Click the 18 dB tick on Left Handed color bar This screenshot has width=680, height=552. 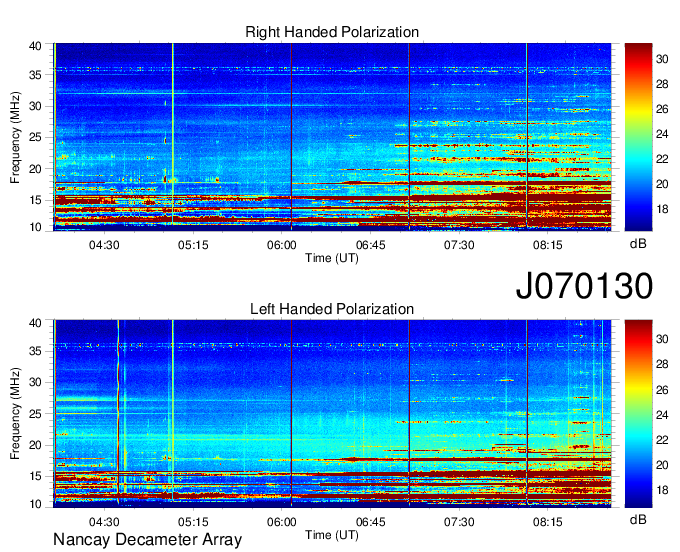pos(662,490)
